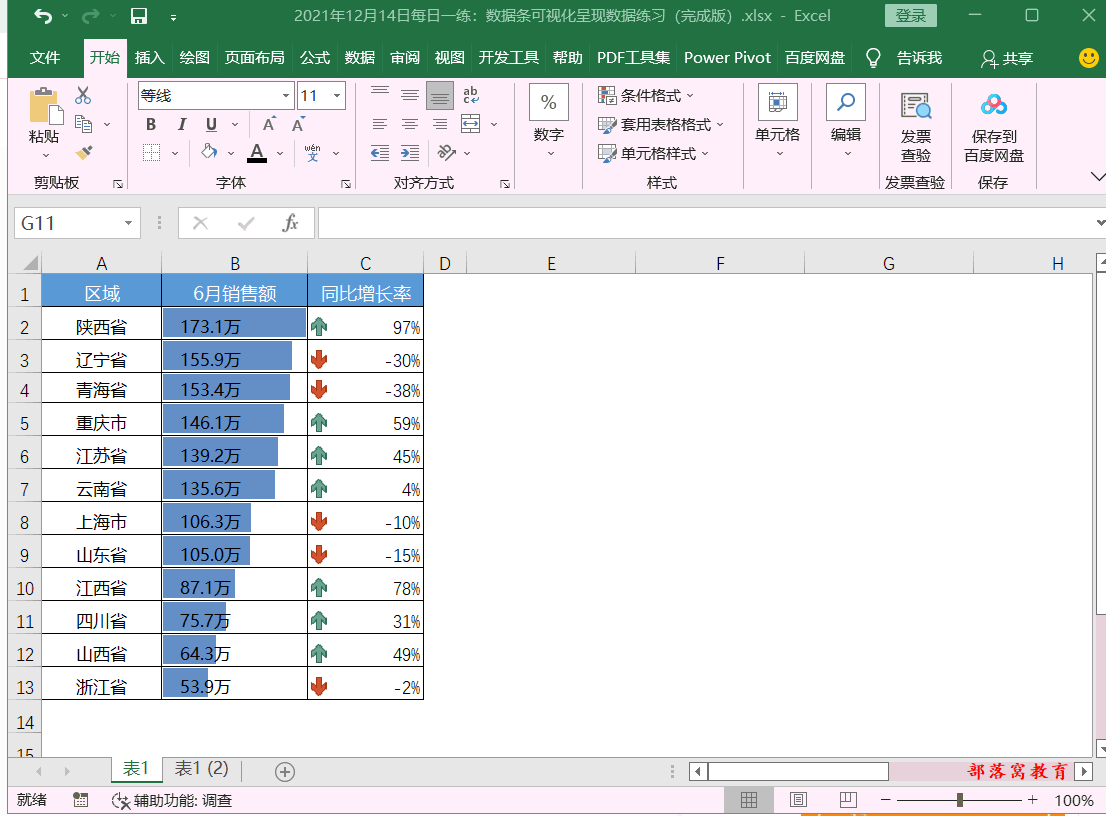Click the phonetic guide wén icon

click(x=312, y=152)
